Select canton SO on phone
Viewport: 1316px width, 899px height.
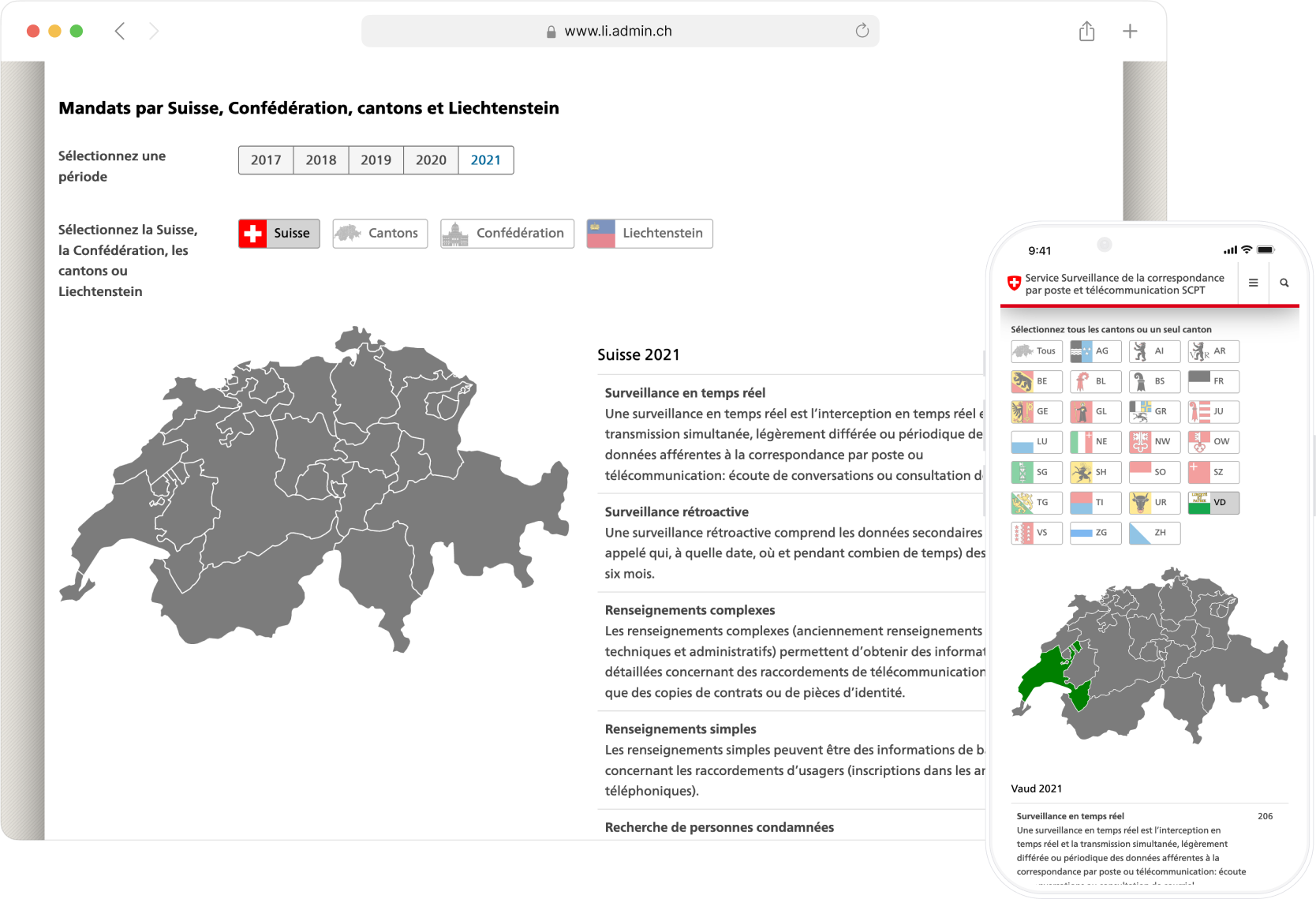1155,472
